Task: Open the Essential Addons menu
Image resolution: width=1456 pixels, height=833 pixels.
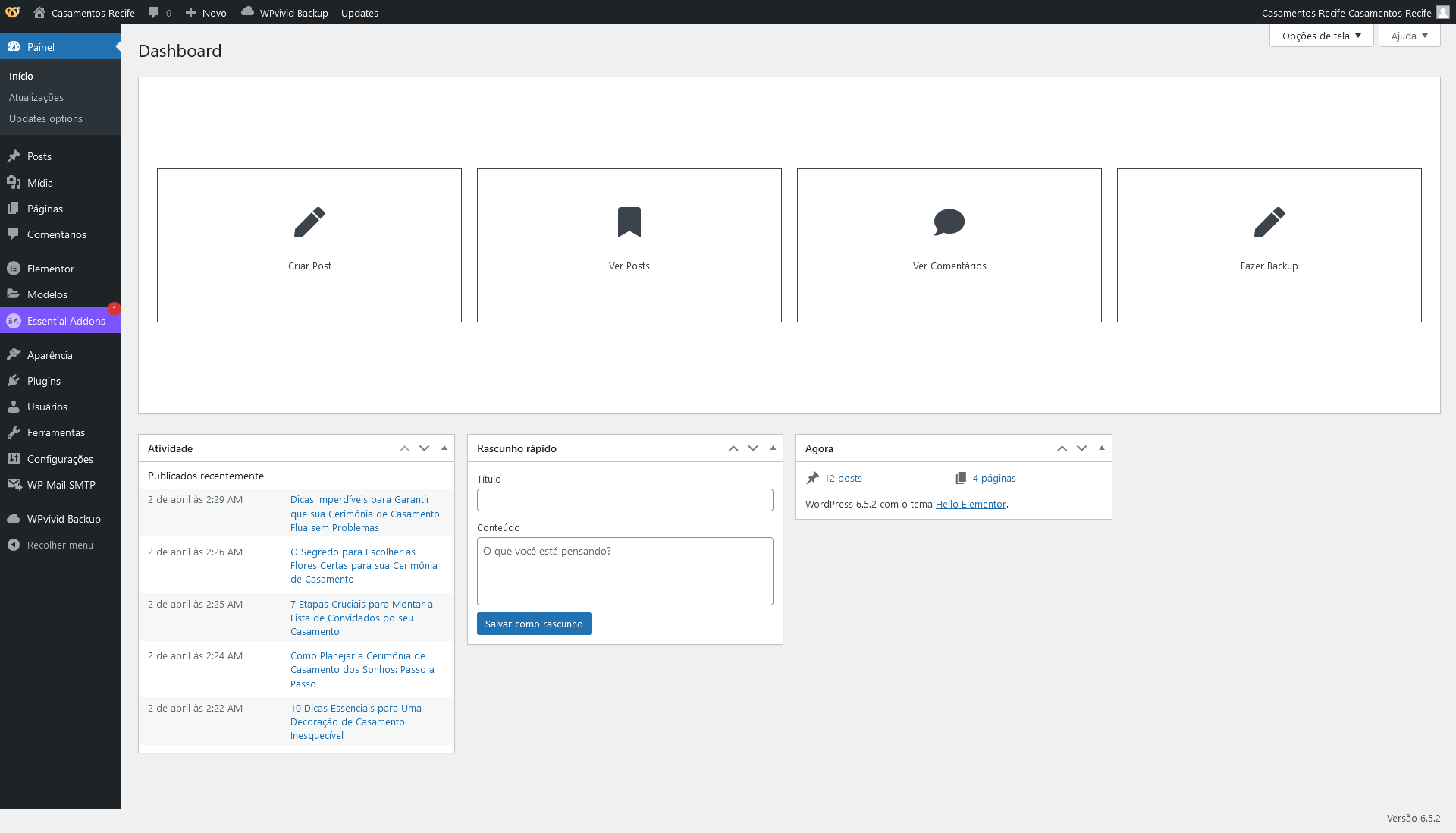Action: [x=66, y=321]
